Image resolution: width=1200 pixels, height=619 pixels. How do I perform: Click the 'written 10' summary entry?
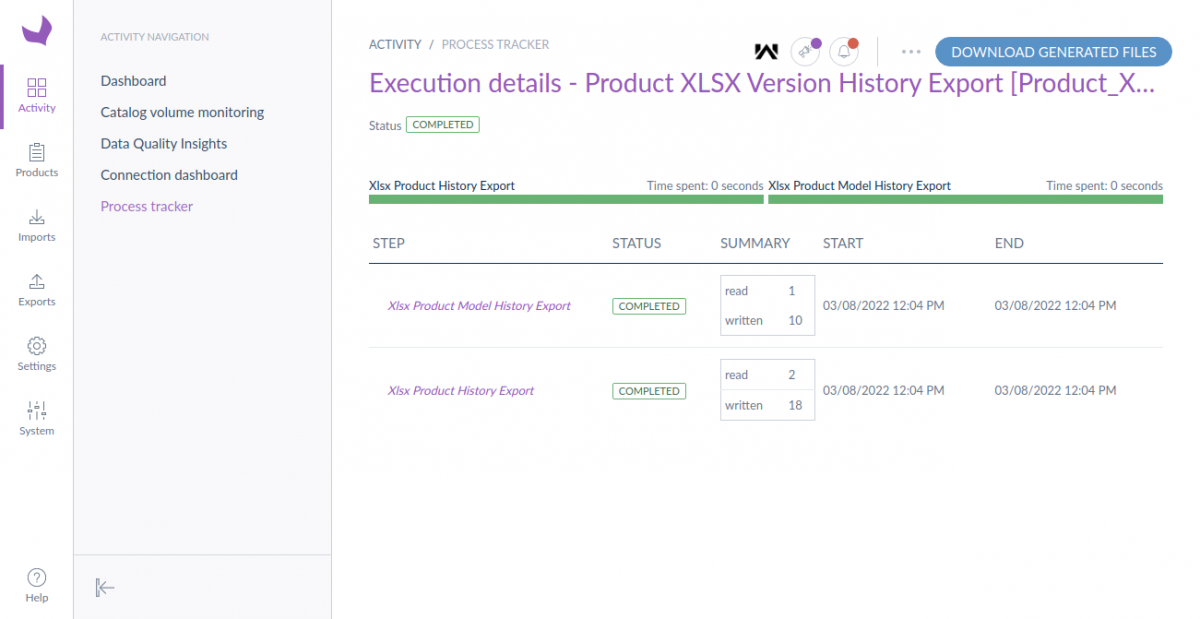coord(767,321)
